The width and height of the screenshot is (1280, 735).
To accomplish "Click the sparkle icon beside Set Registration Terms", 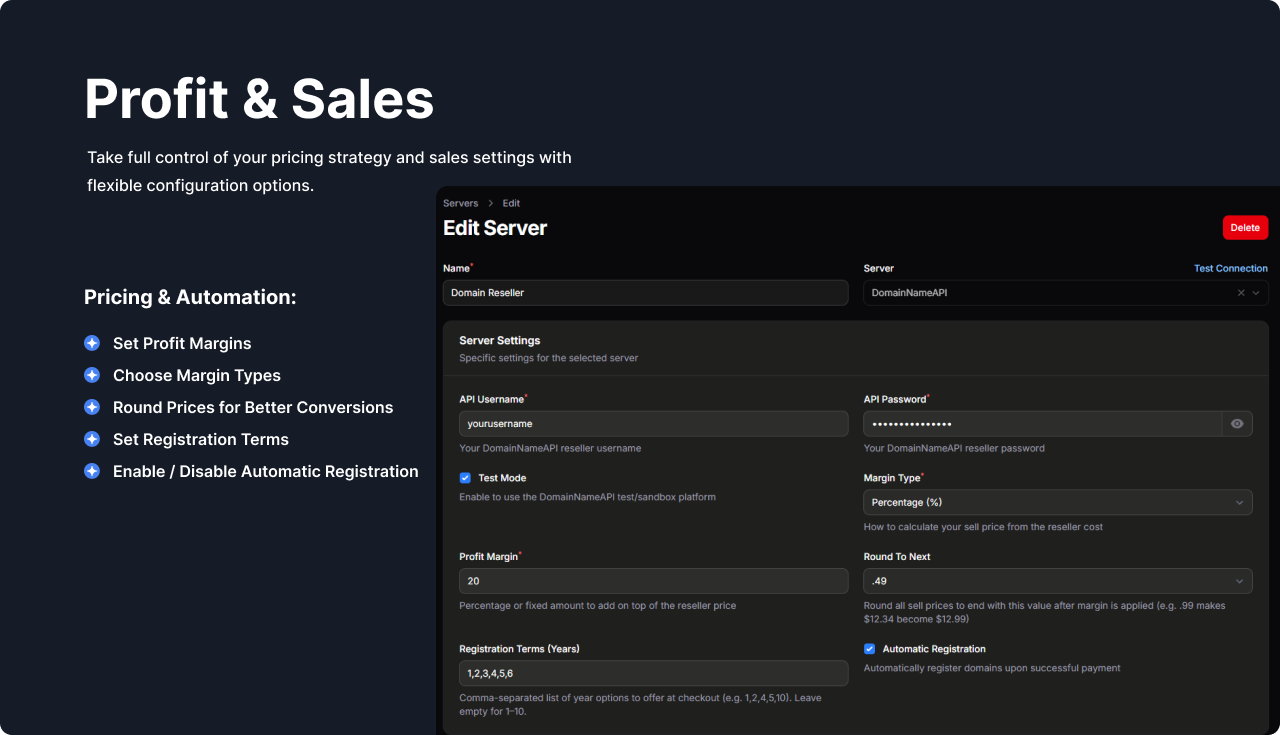I will pyautogui.click(x=92, y=439).
